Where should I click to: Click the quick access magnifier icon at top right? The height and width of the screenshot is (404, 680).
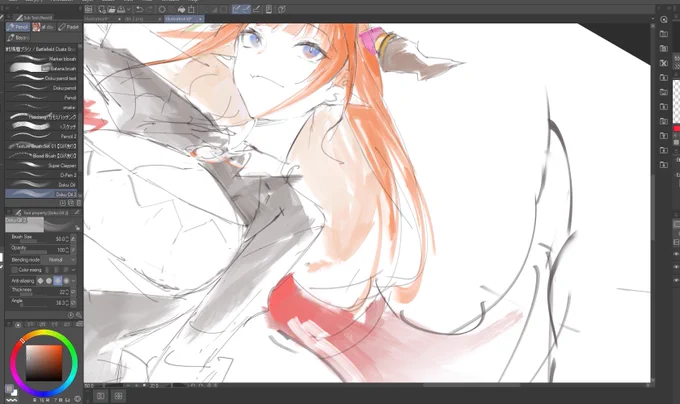[664, 20]
